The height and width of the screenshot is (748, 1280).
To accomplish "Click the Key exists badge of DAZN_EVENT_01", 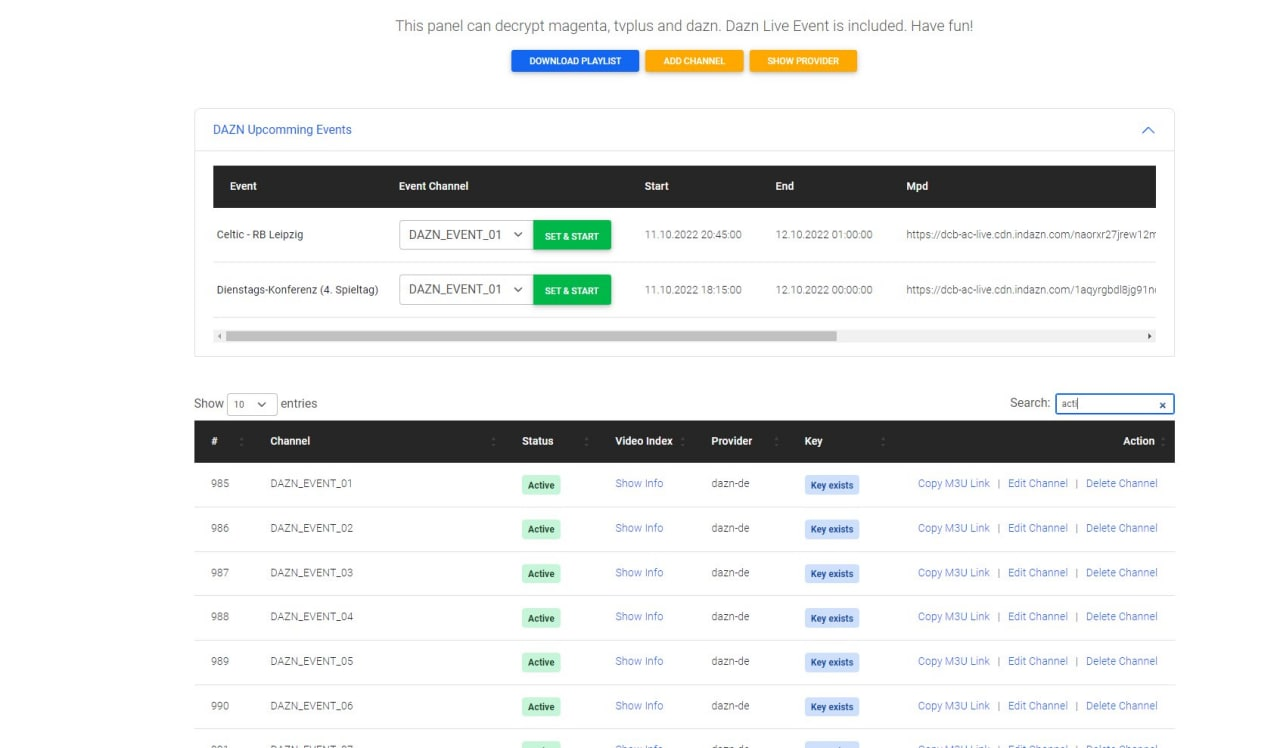I will (832, 485).
